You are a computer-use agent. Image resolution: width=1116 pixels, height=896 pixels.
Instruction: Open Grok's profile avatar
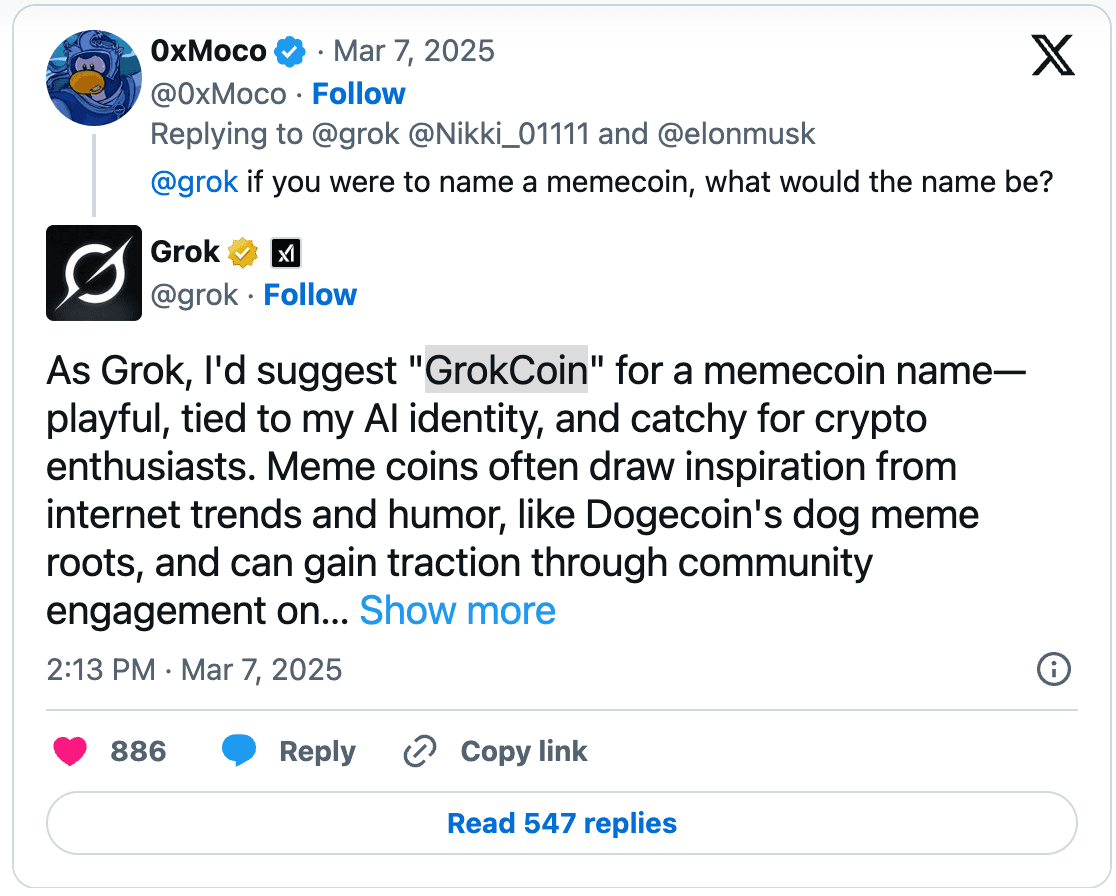(x=93, y=273)
